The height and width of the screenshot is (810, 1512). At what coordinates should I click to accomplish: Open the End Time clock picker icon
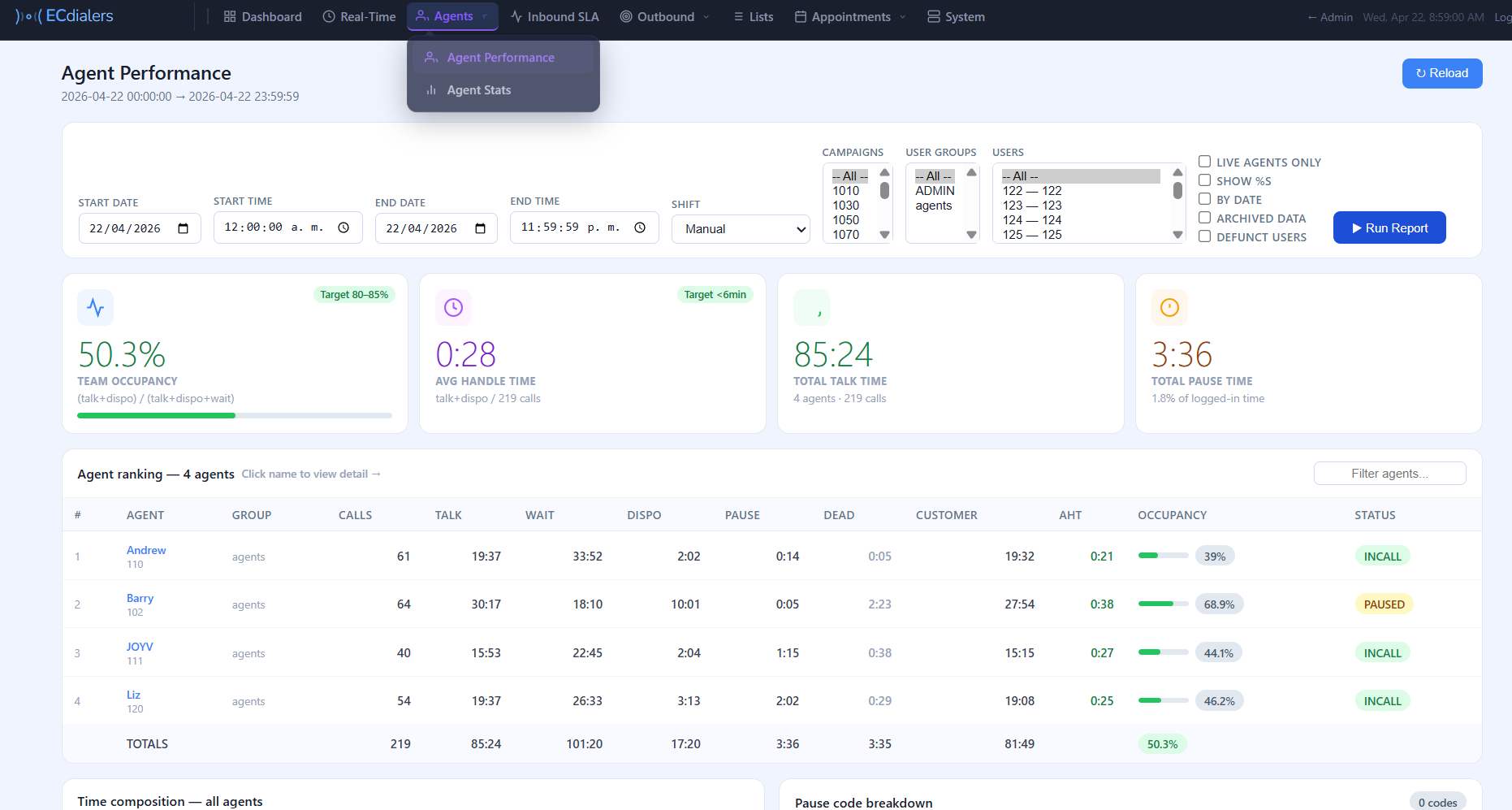tap(640, 227)
